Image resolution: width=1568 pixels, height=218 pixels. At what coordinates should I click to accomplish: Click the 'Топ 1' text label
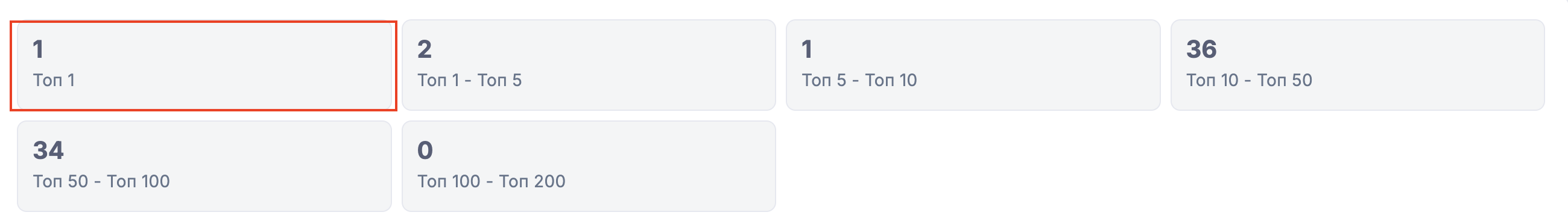point(54,80)
